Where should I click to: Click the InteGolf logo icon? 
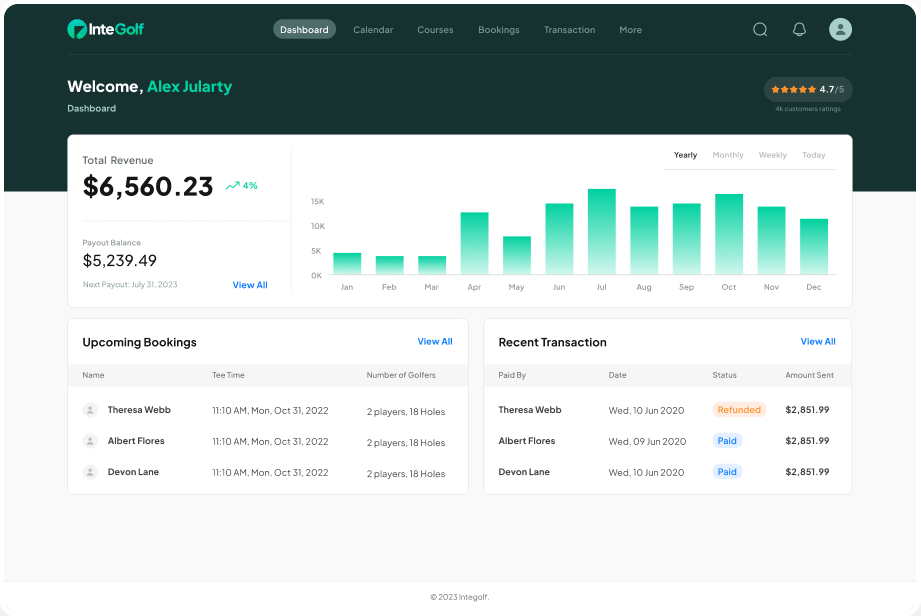76,30
